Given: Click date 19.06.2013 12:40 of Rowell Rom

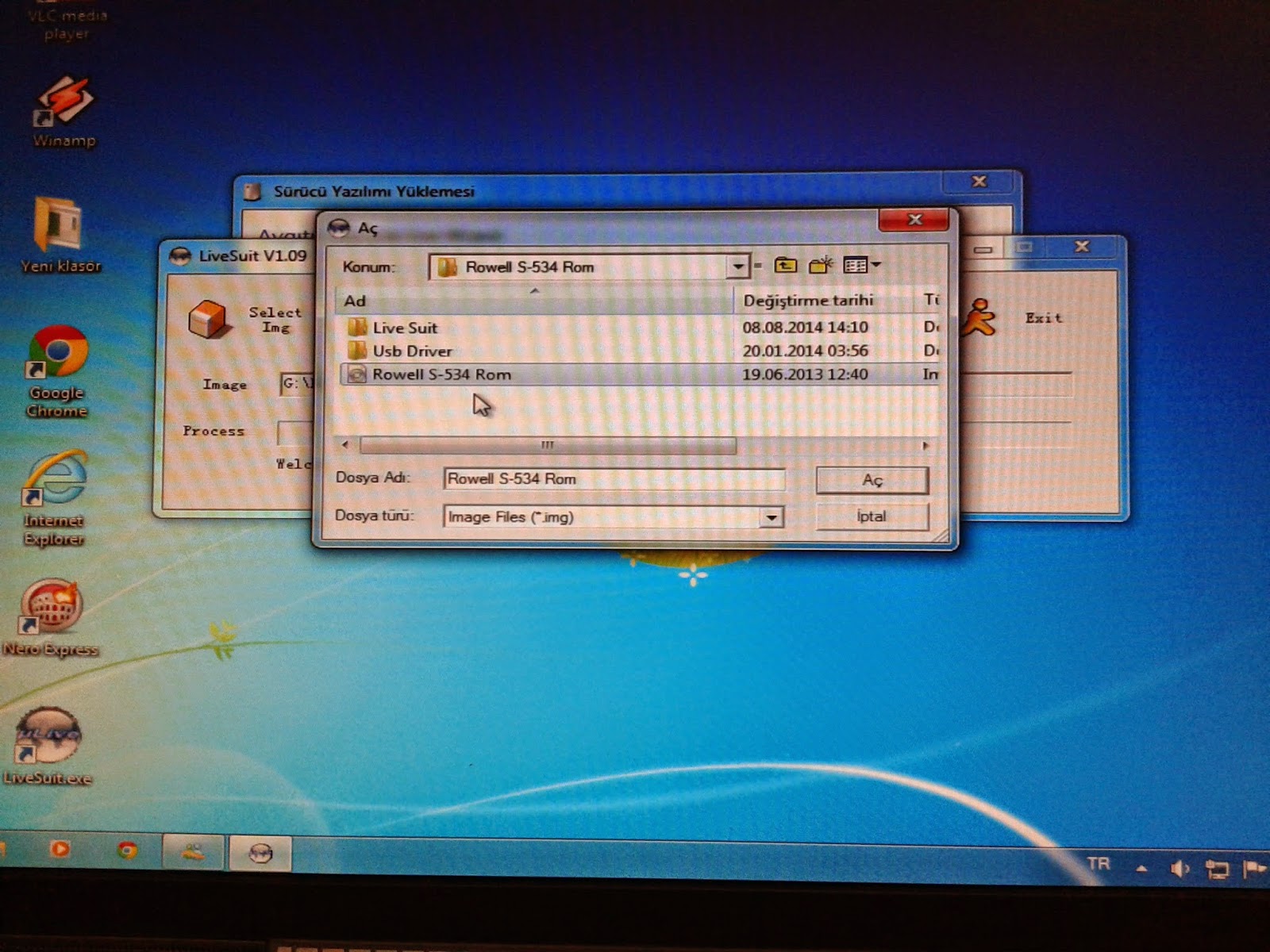Looking at the screenshot, I should point(805,374).
